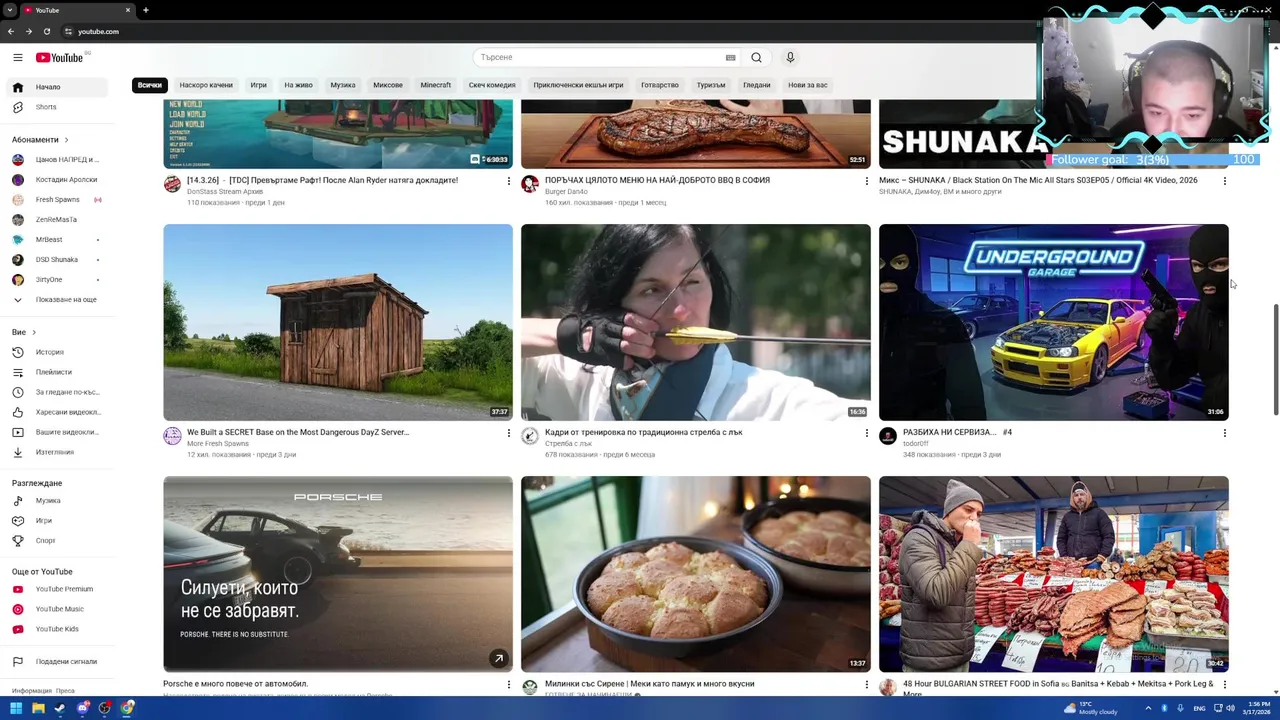The height and width of the screenshot is (720, 1280).
Task: Reload page with browser refresh button
Action: pos(46,31)
